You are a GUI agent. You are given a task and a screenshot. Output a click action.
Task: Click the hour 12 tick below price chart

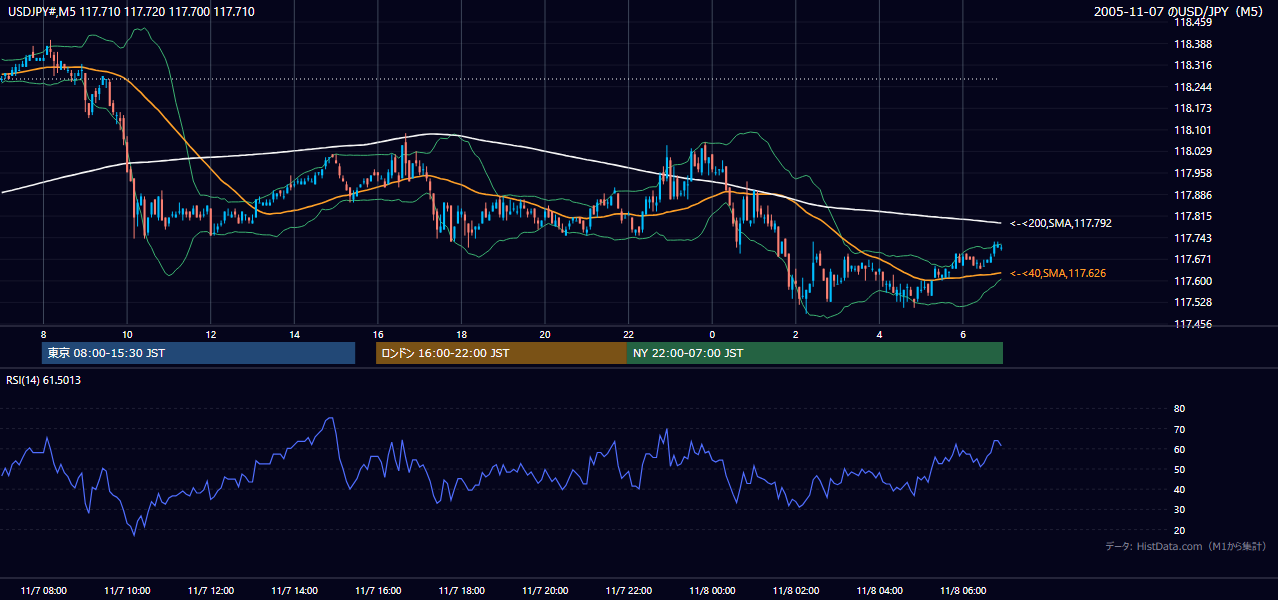(x=211, y=334)
